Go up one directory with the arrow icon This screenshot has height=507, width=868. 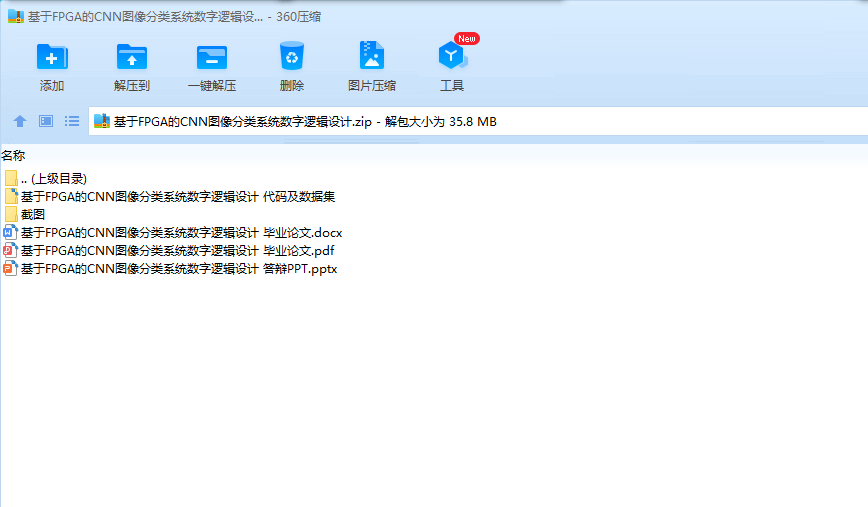click(x=20, y=121)
